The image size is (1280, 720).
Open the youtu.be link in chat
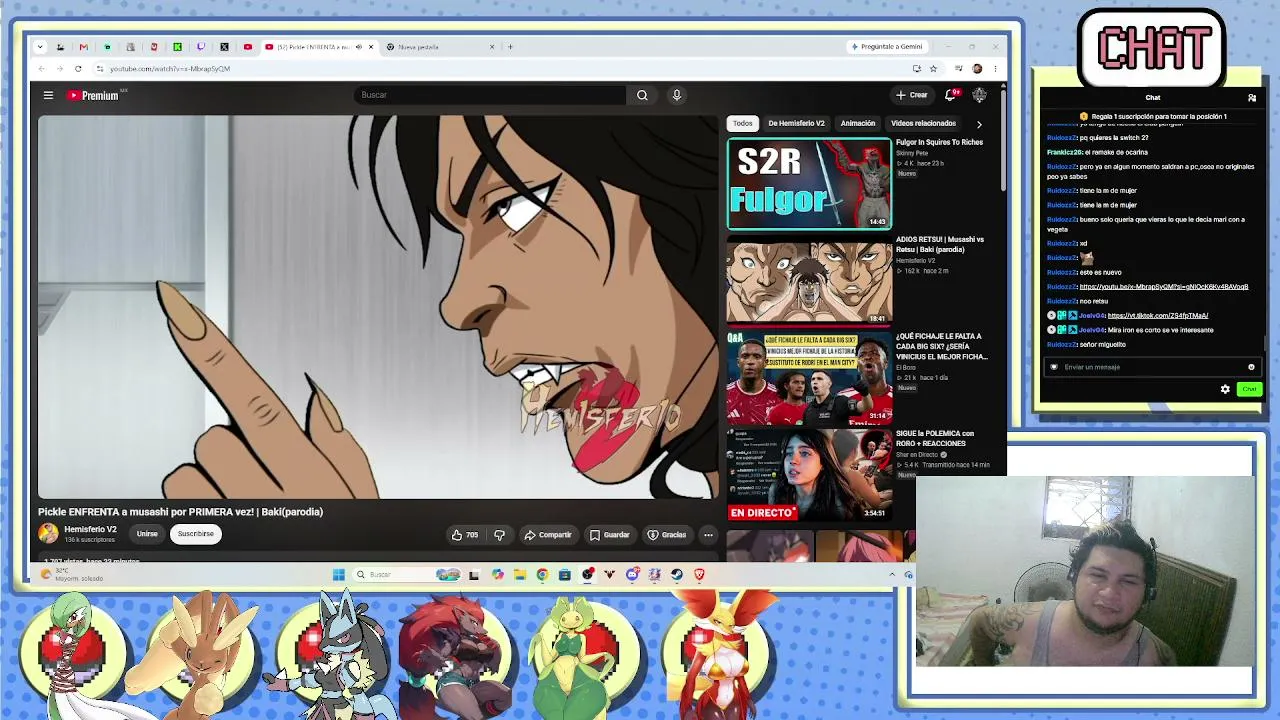point(1164,287)
